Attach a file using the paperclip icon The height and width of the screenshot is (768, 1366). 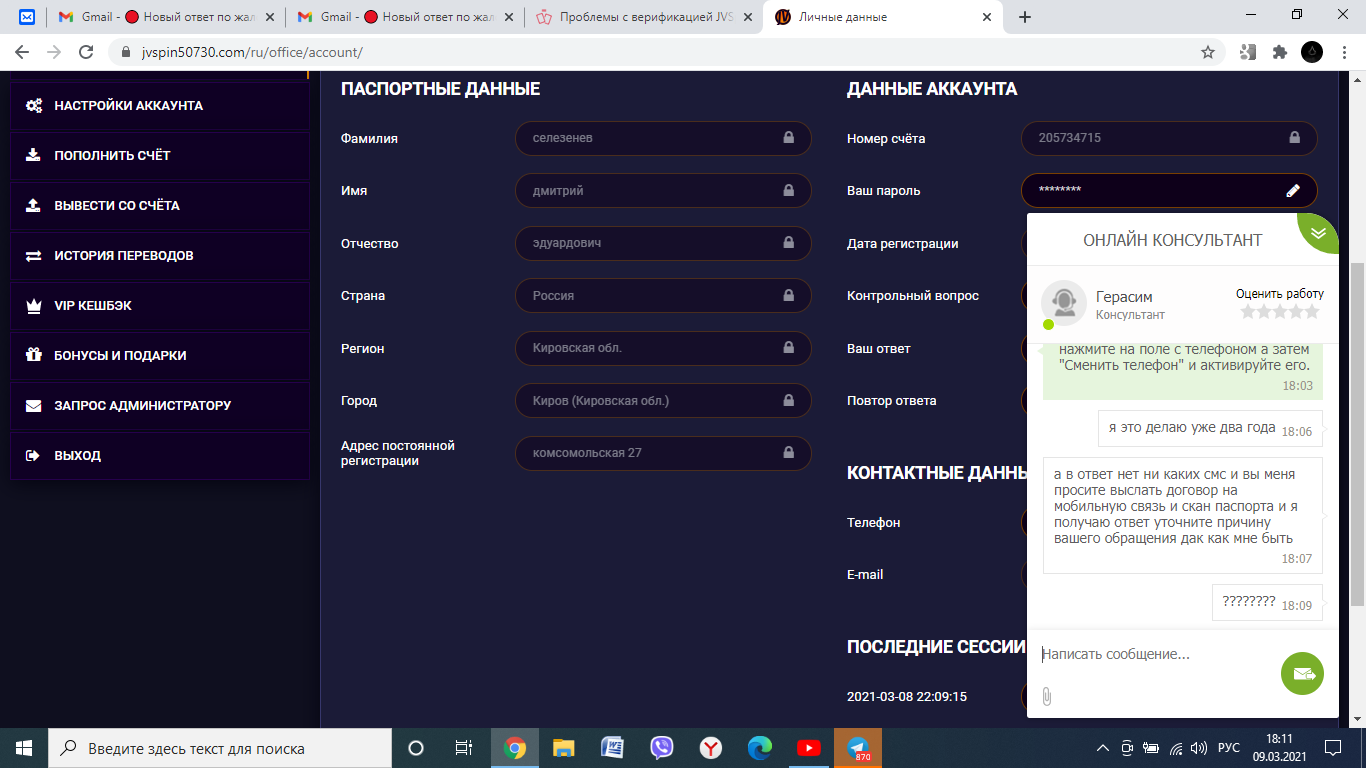pyautogui.click(x=1046, y=696)
